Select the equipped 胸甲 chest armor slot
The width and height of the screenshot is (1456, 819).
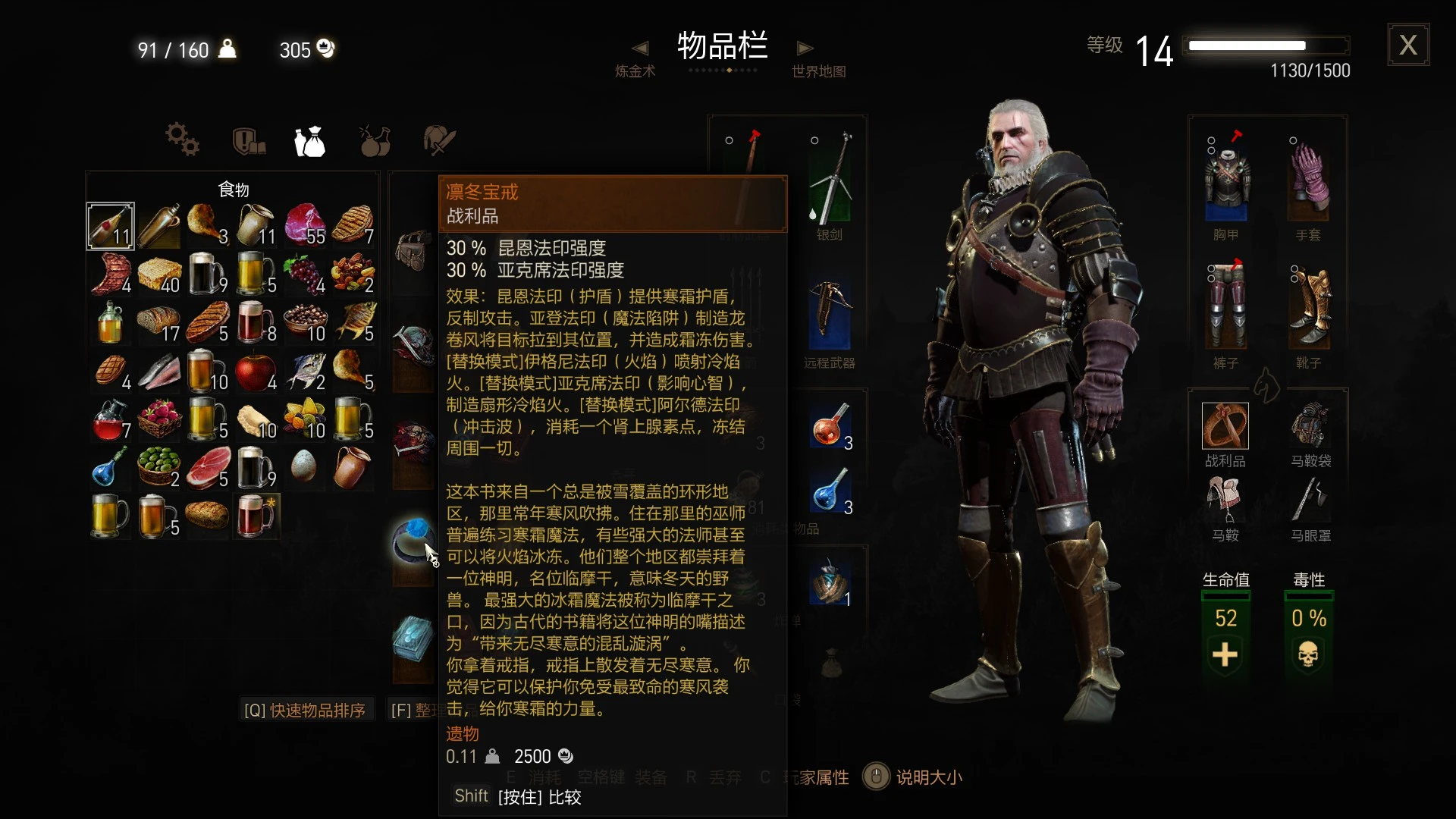(1226, 179)
